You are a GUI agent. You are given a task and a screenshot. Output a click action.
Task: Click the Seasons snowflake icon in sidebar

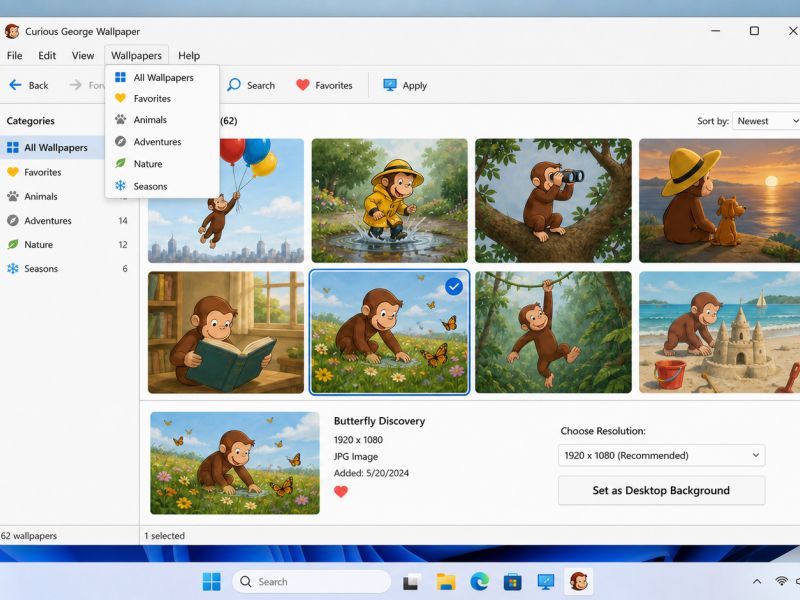click(13, 268)
